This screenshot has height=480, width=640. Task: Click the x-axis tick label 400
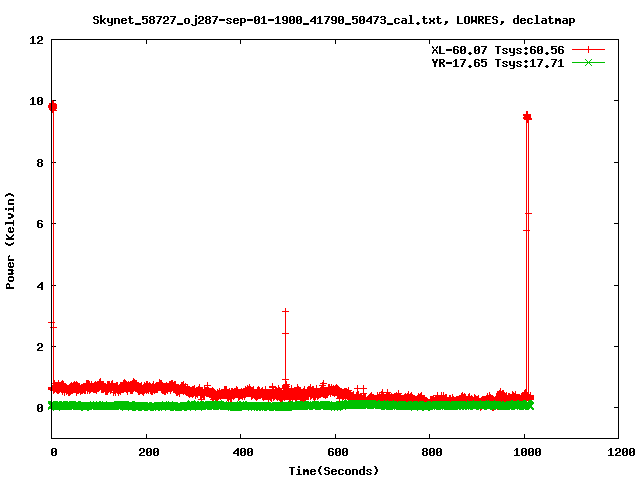(x=242, y=452)
